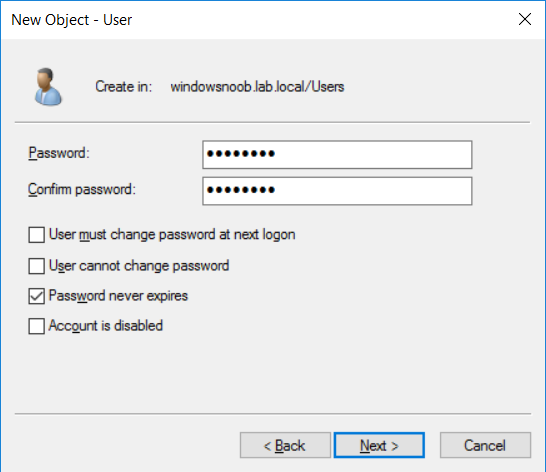
Task: Click the Confirm password: field label
Action: coord(82,189)
